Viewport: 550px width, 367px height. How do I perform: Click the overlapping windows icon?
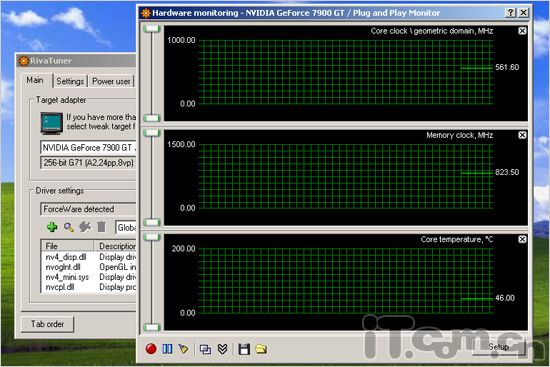205,349
